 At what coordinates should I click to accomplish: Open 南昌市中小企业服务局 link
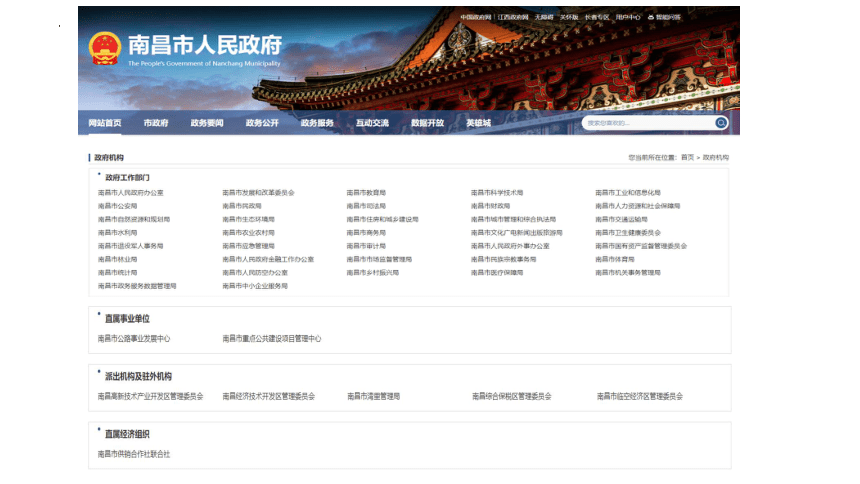(x=255, y=286)
